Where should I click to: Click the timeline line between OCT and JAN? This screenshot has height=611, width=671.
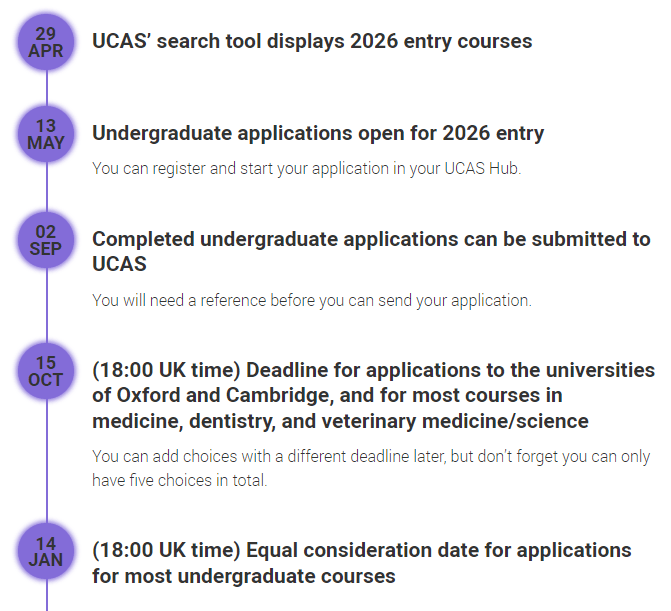[x=47, y=461]
